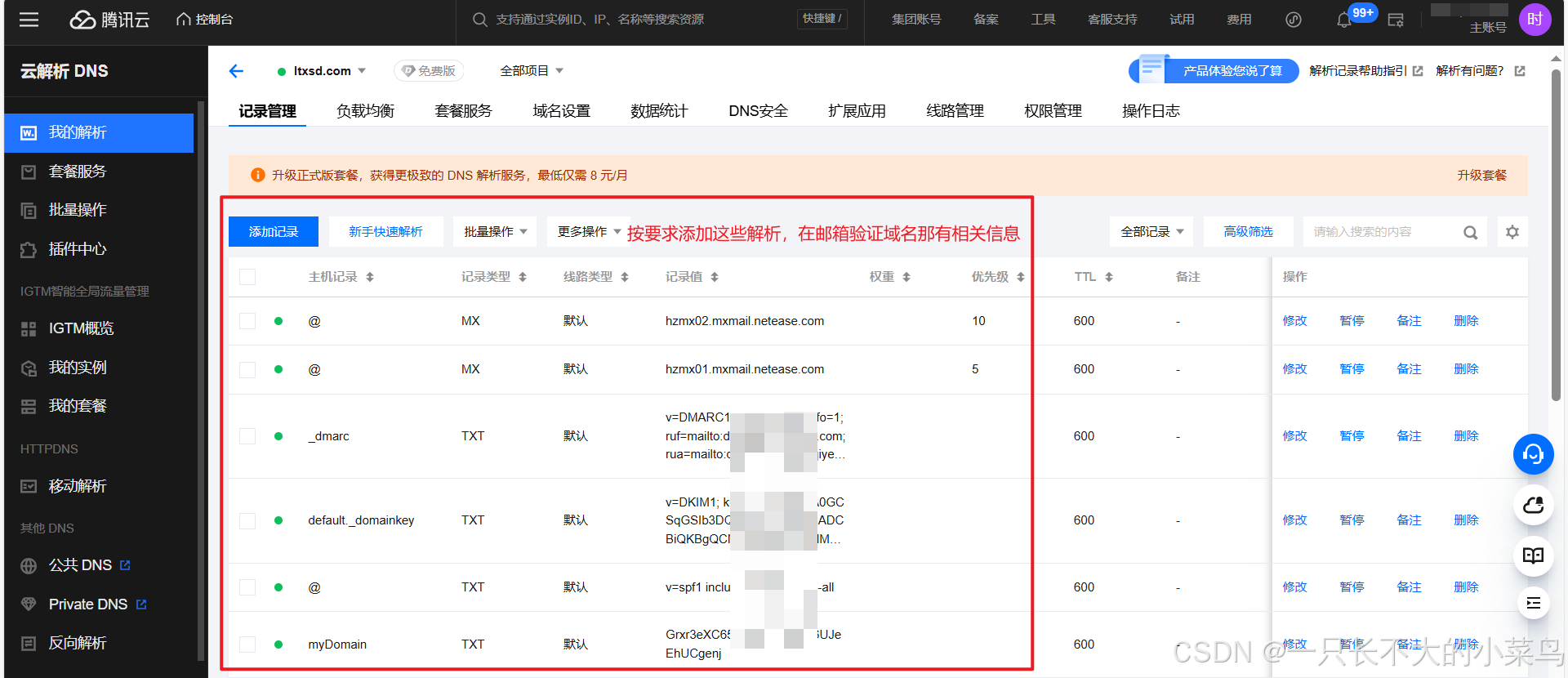Click 备注 for hzmx01 MX record
Viewport: 1568px width, 678px height.
coord(1409,369)
